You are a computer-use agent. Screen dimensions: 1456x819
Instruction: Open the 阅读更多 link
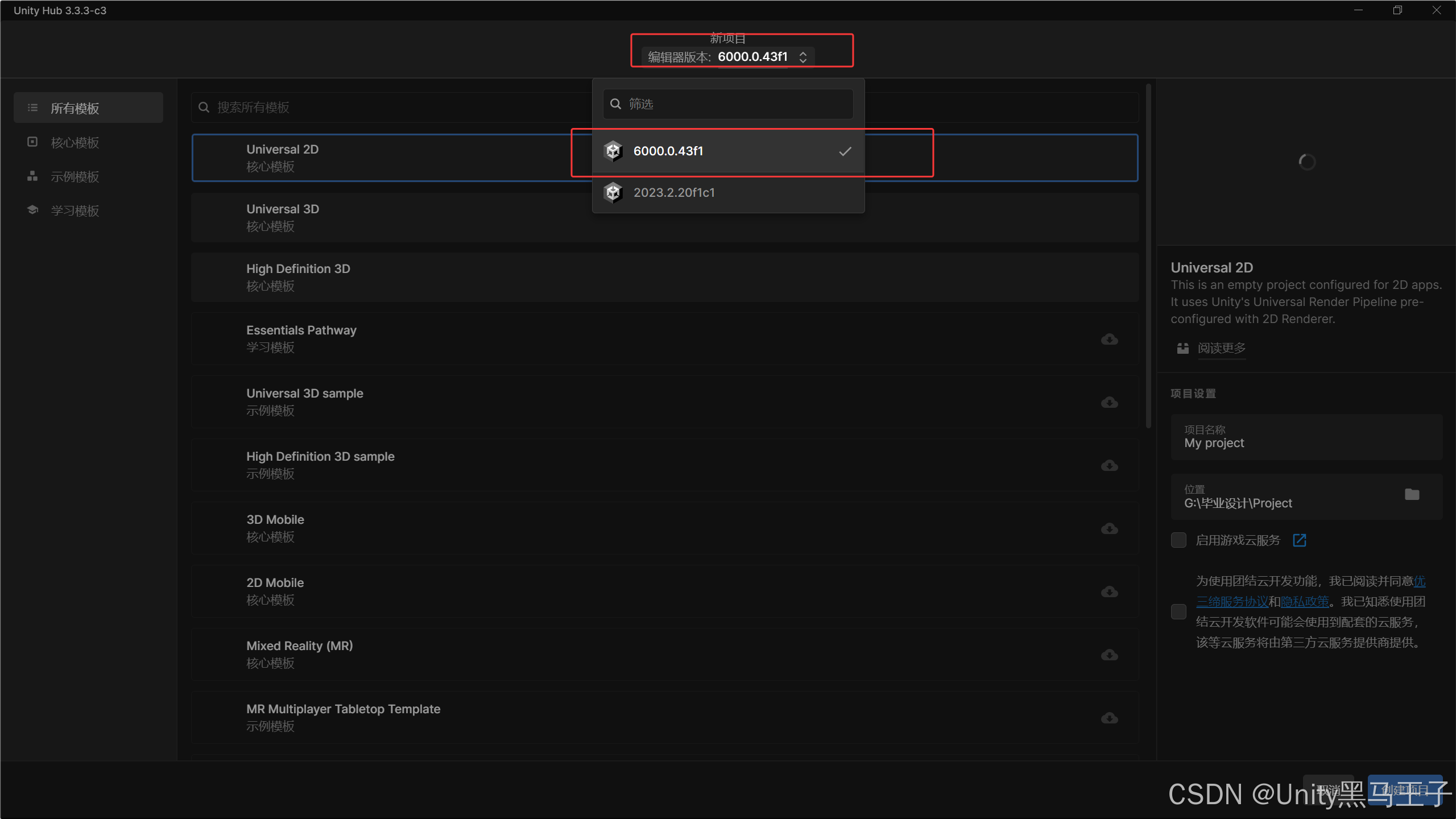point(1221,348)
